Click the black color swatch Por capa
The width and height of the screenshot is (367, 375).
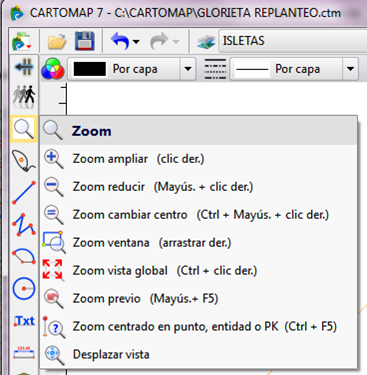tap(90, 69)
